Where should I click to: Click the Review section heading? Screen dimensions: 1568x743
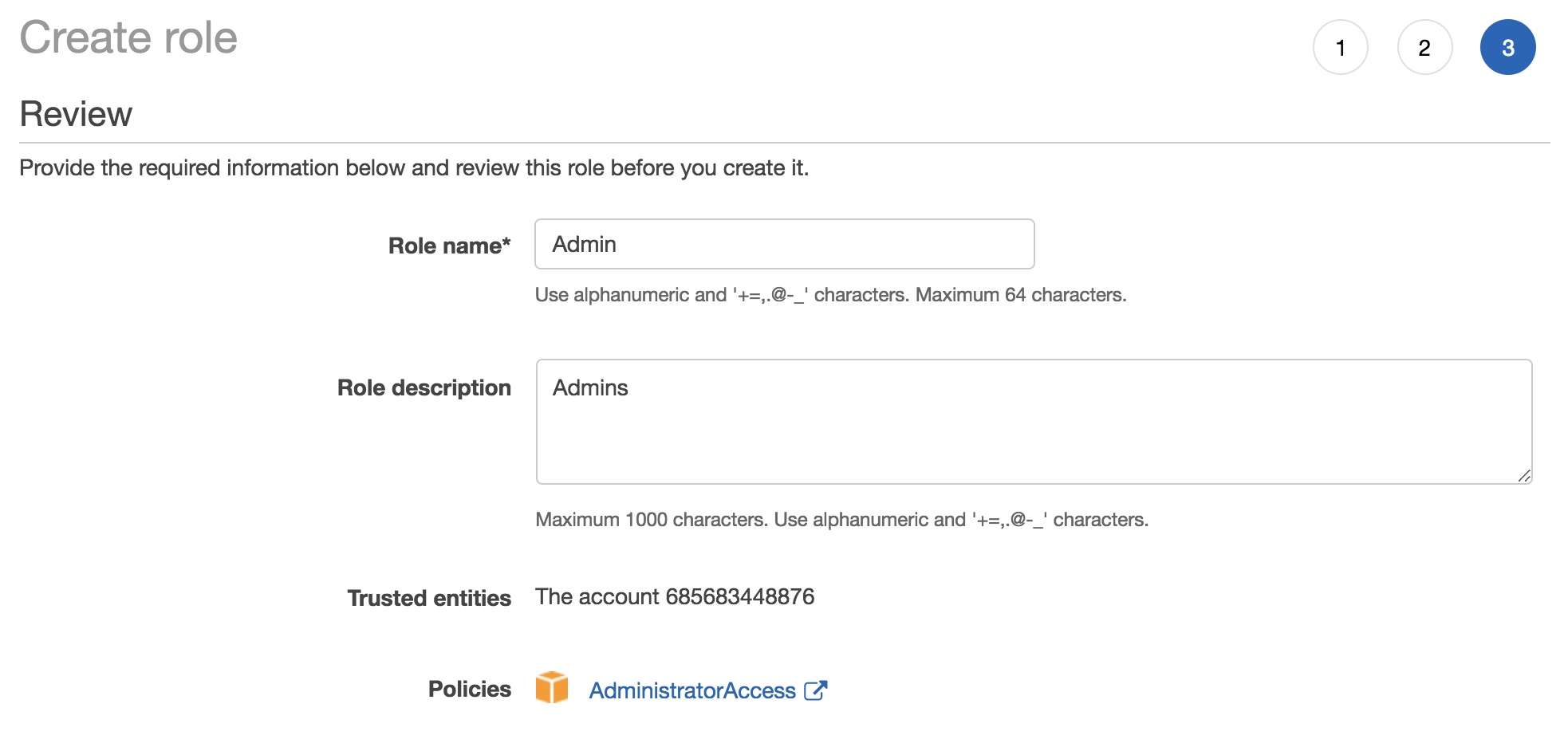(x=76, y=114)
